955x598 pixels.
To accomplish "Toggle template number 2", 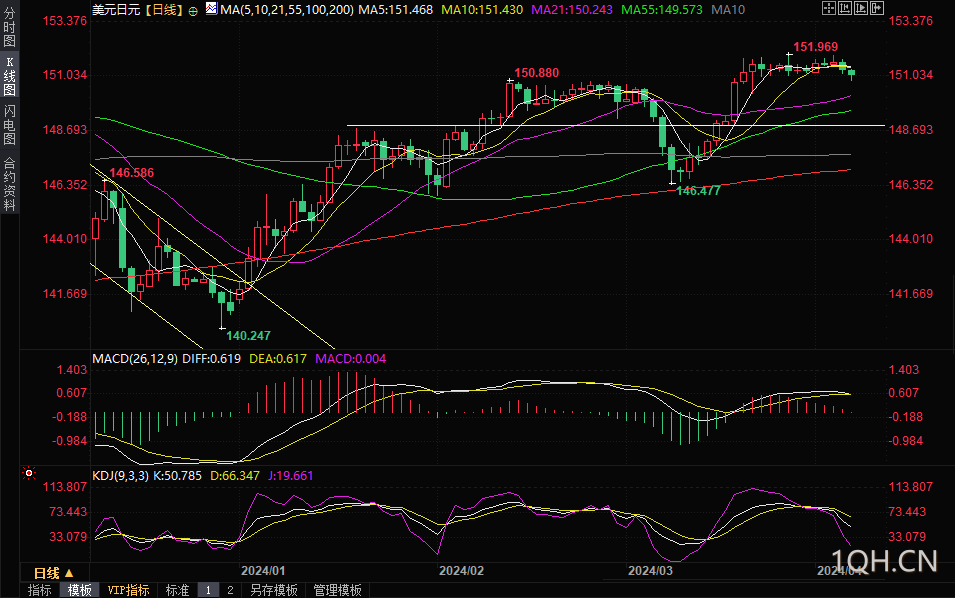I will click(x=230, y=590).
